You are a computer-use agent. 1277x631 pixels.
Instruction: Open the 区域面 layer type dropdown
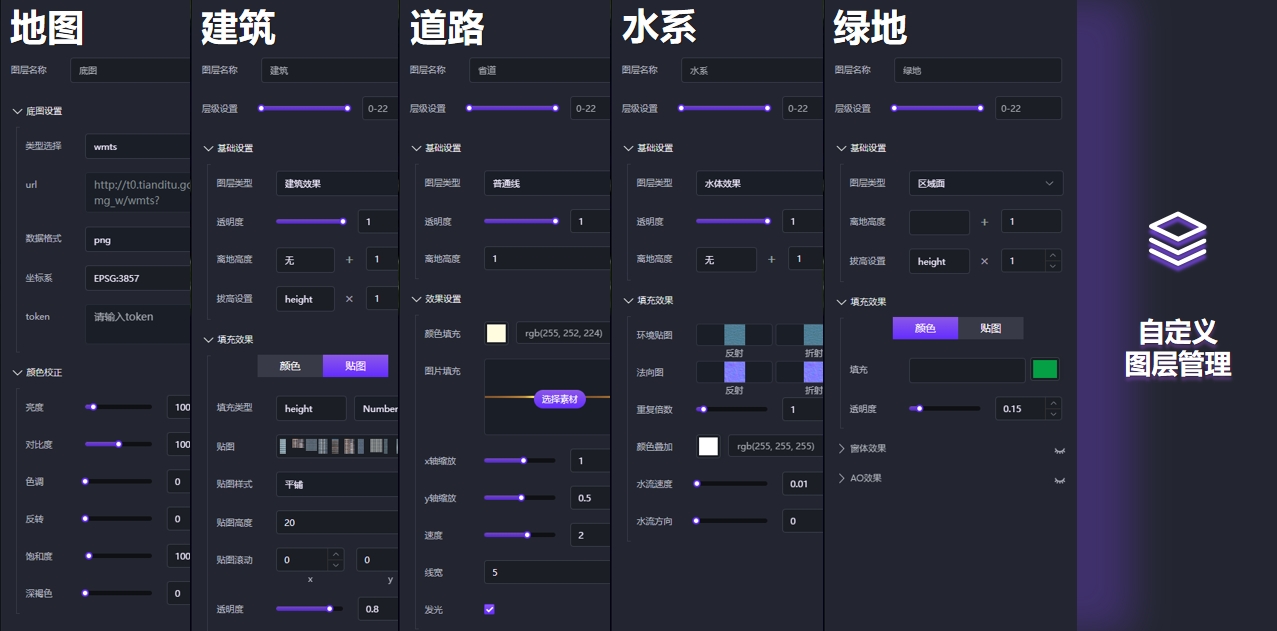tap(985, 184)
